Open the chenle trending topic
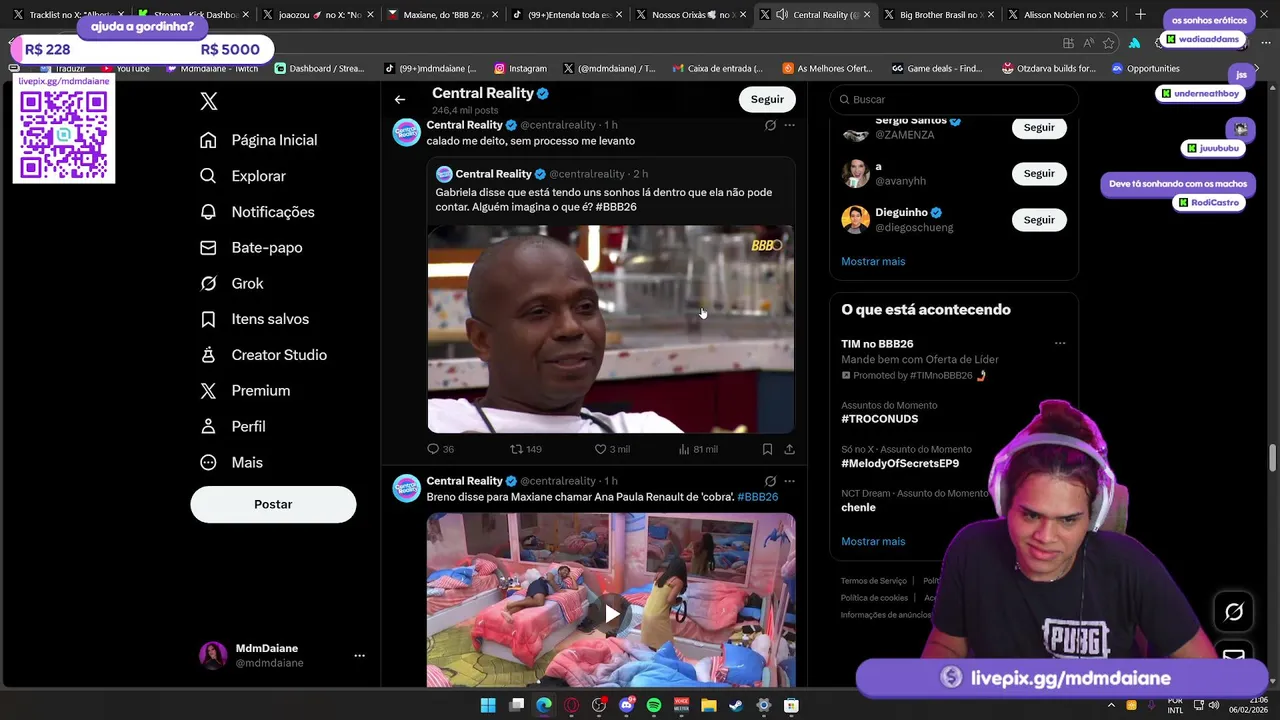The width and height of the screenshot is (1280, 720). point(858,507)
